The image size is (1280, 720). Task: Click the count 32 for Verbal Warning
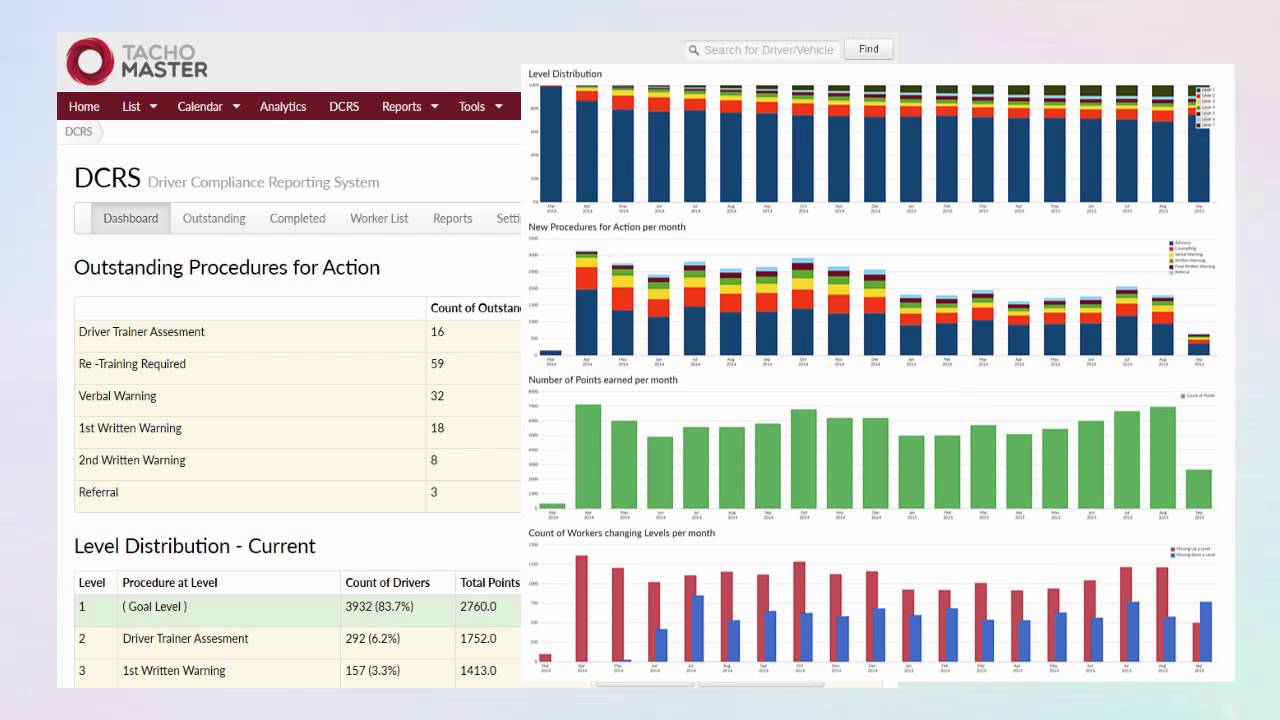click(437, 396)
